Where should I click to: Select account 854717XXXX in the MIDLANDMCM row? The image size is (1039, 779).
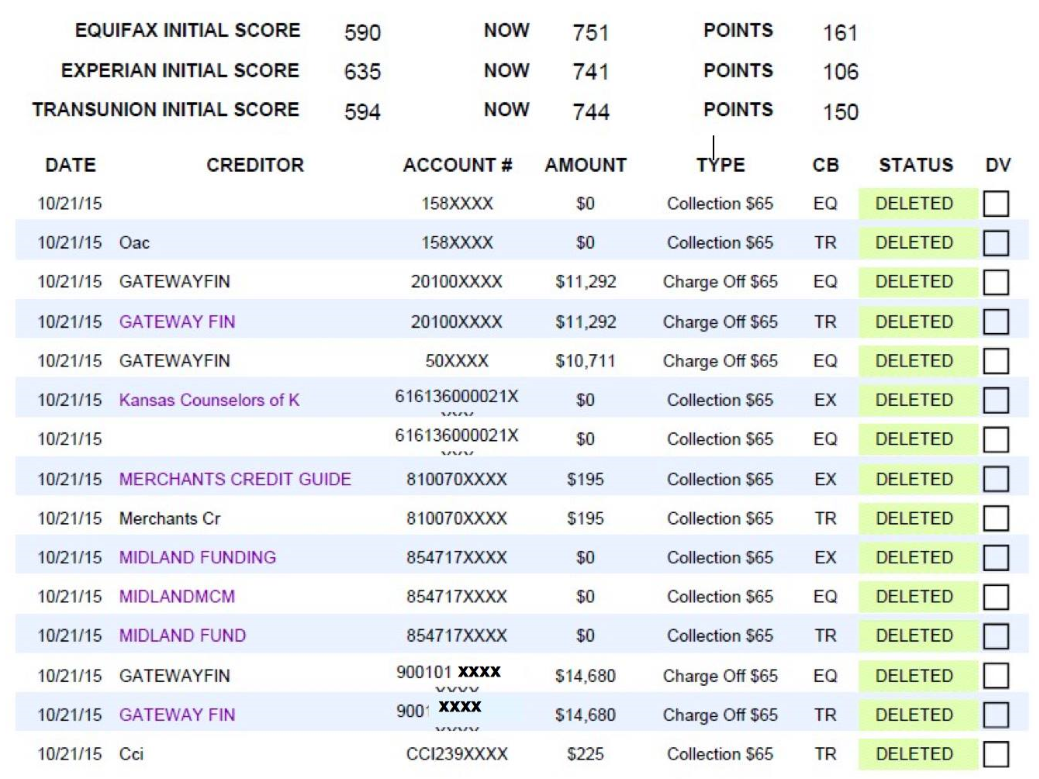457,597
